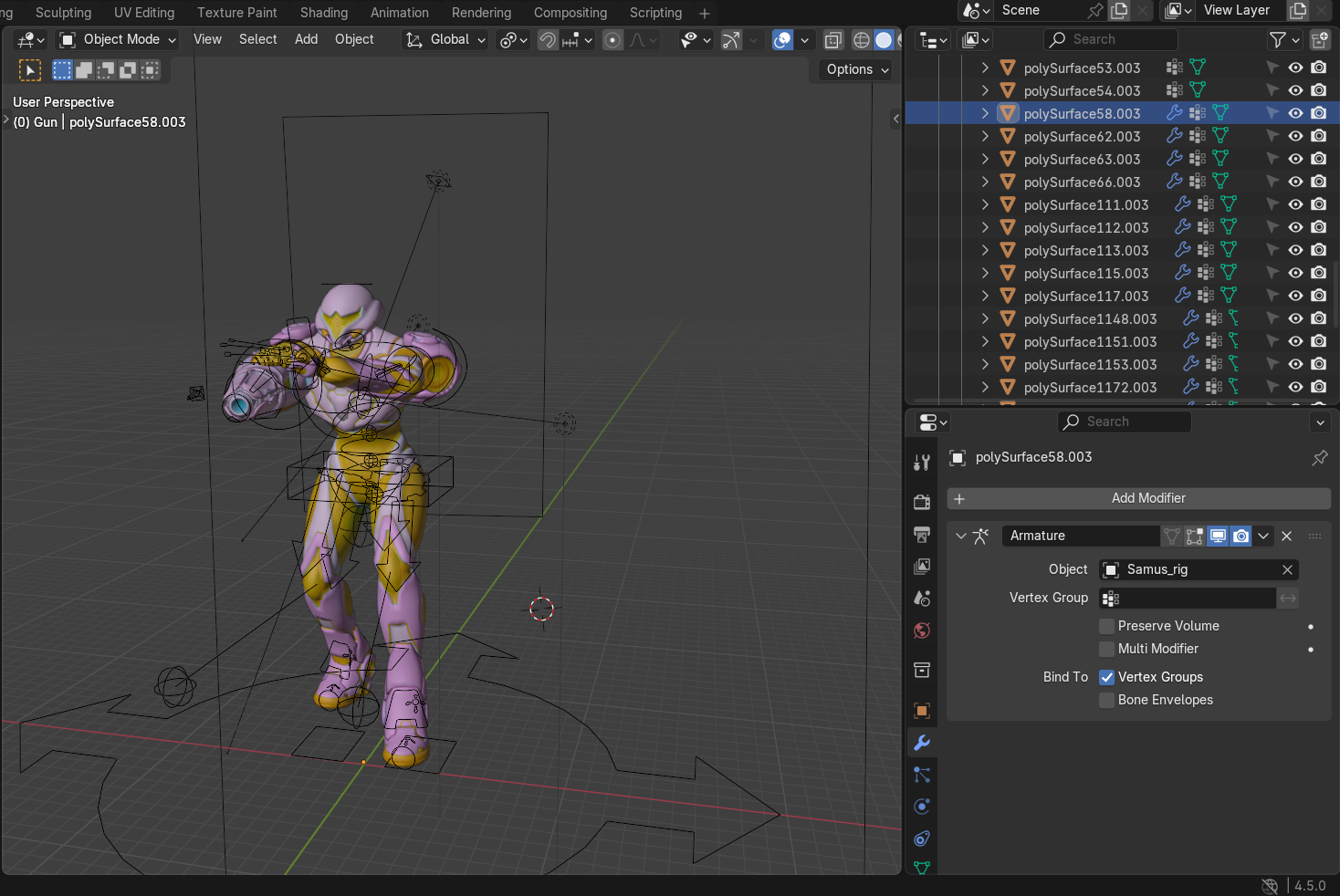Click the pin icon beside polySurface58.003

pyautogui.click(x=1319, y=457)
